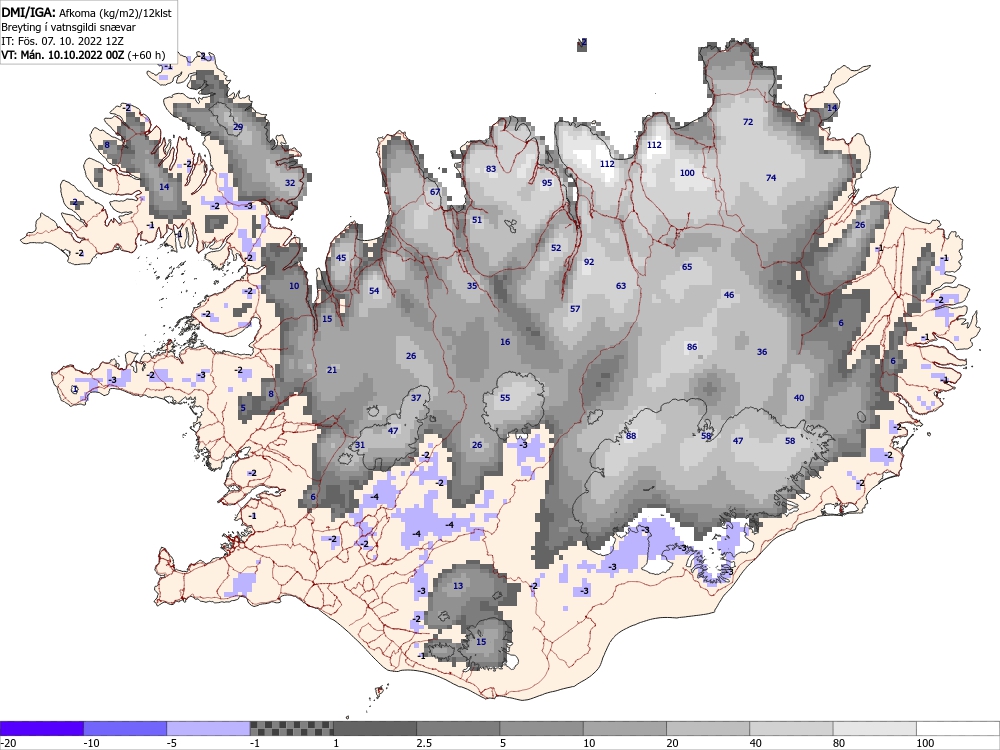
Task: Click the darkest gray 1 to 2.5 legend swatch
Action: point(375,728)
